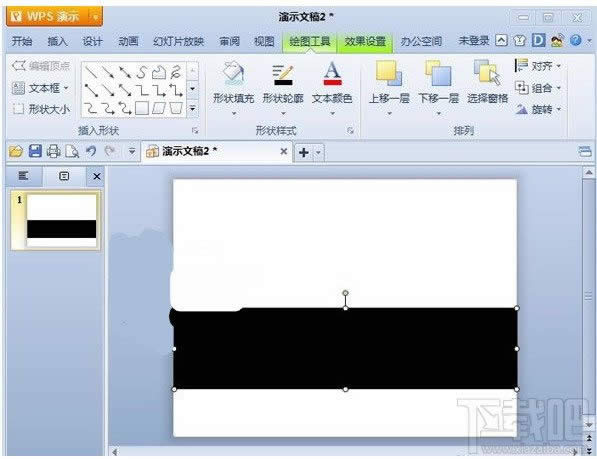Open the Print icon in quick toolbar
This screenshot has height=459, width=597.
[x=54, y=151]
